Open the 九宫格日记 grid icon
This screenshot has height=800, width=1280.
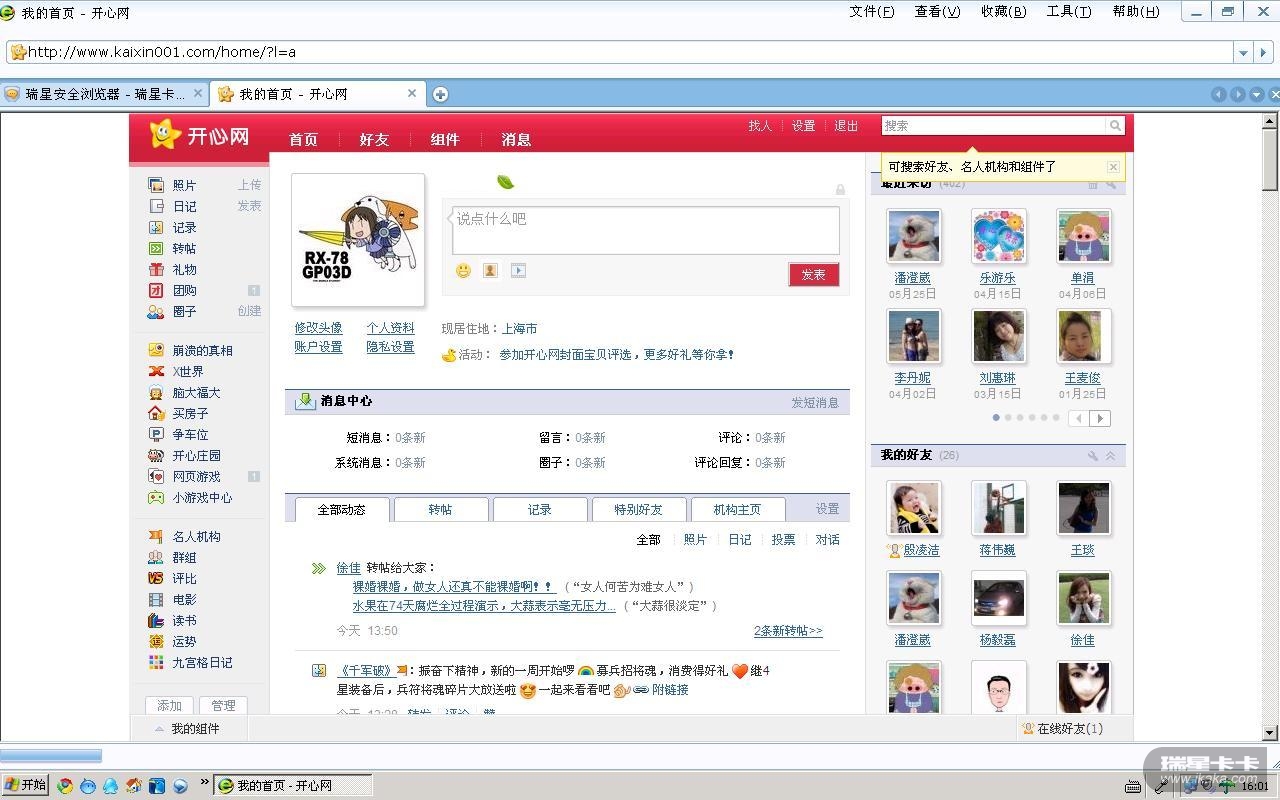pos(156,662)
